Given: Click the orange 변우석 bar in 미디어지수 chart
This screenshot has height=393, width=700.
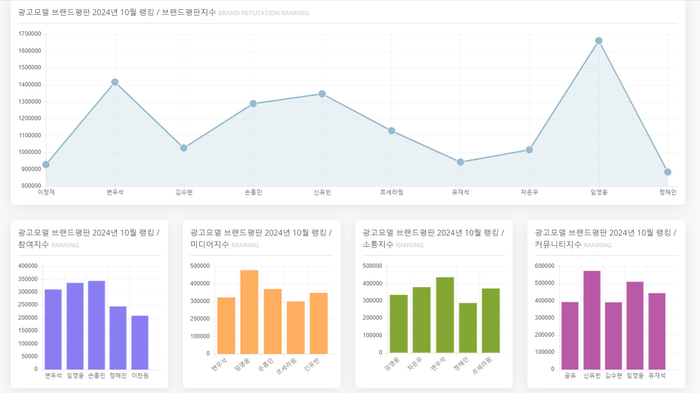Looking at the screenshot, I should click(x=226, y=326).
